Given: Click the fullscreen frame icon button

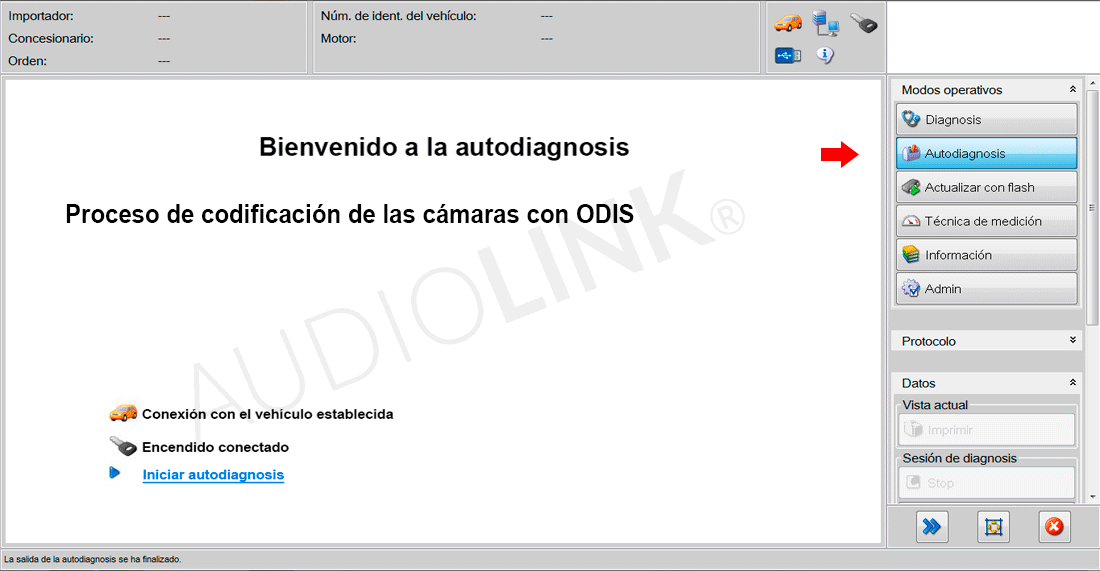Looking at the screenshot, I should tap(993, 526).
